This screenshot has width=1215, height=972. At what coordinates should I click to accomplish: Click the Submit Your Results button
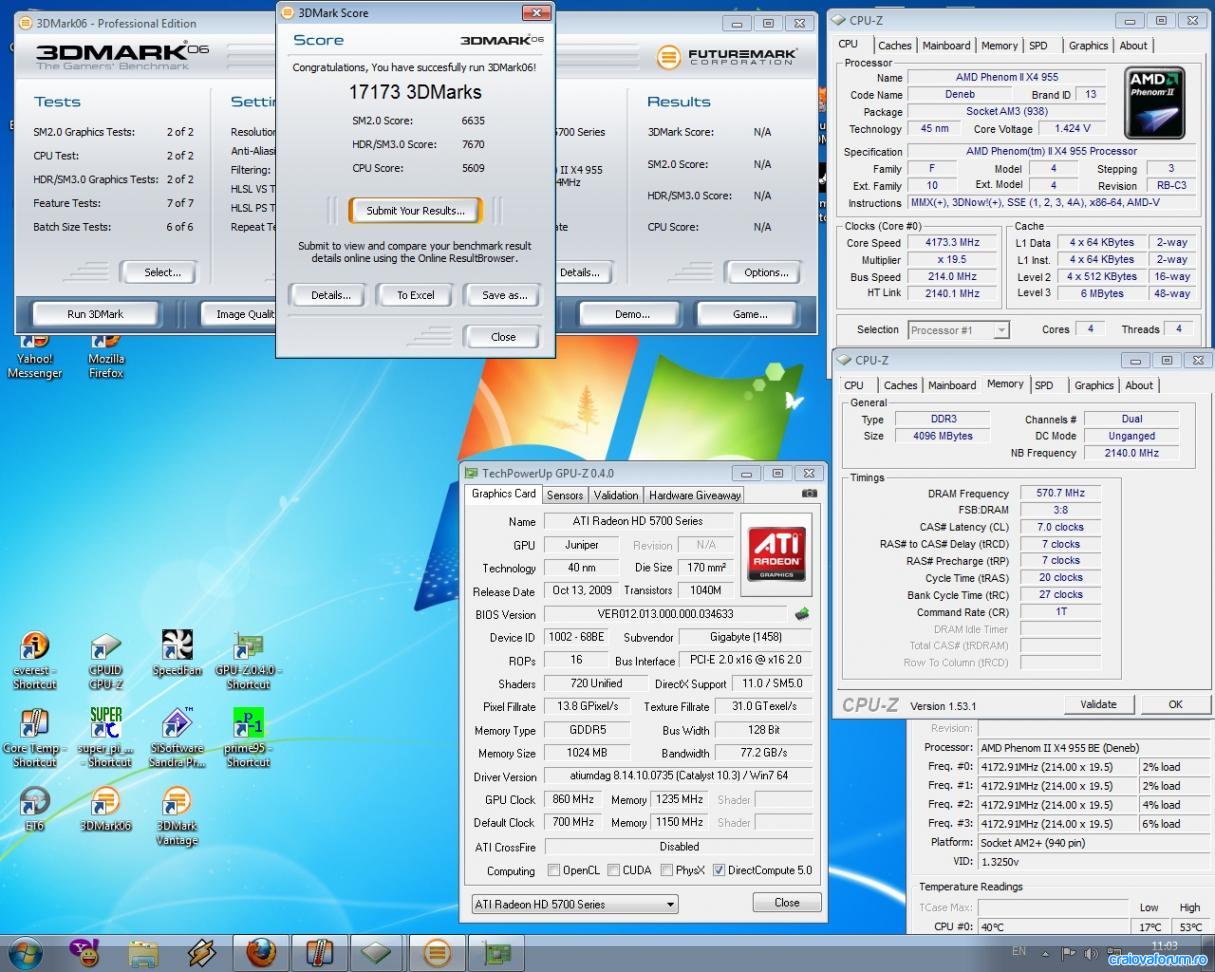pyautogui.click(x=415, y=211)
